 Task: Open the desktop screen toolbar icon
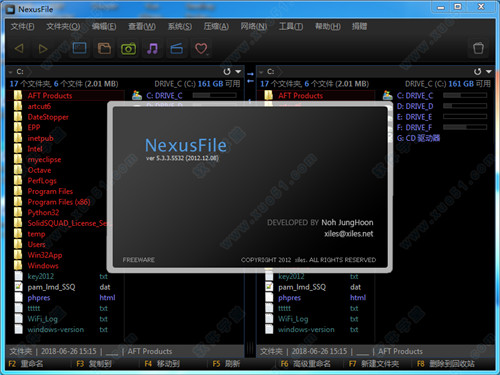pyautogui.click(x=80, y=48)
